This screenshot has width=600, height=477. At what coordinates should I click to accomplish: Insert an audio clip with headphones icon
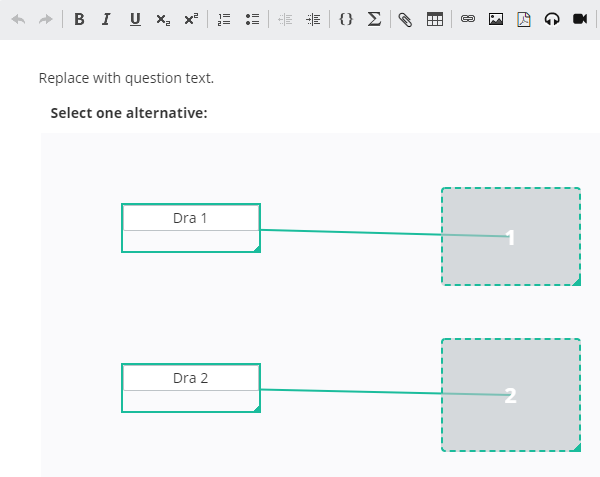click(x=552, y=19)
